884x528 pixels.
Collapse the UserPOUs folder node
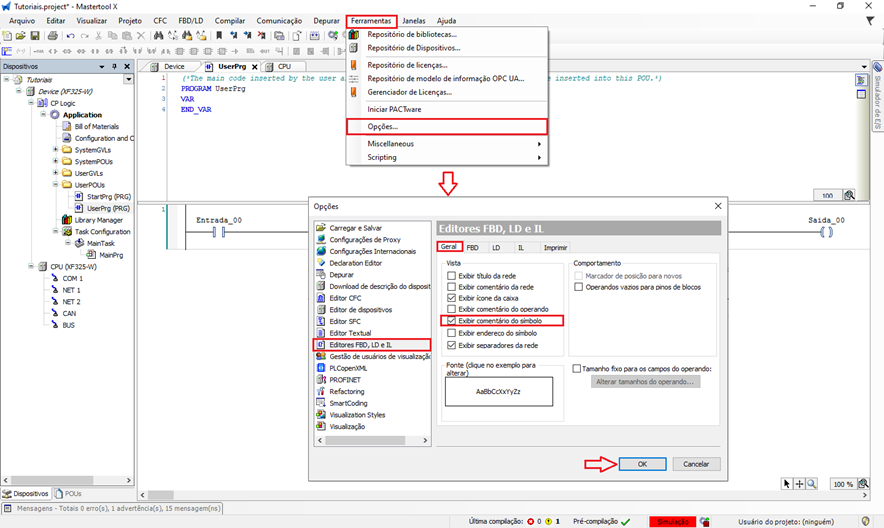56,185
